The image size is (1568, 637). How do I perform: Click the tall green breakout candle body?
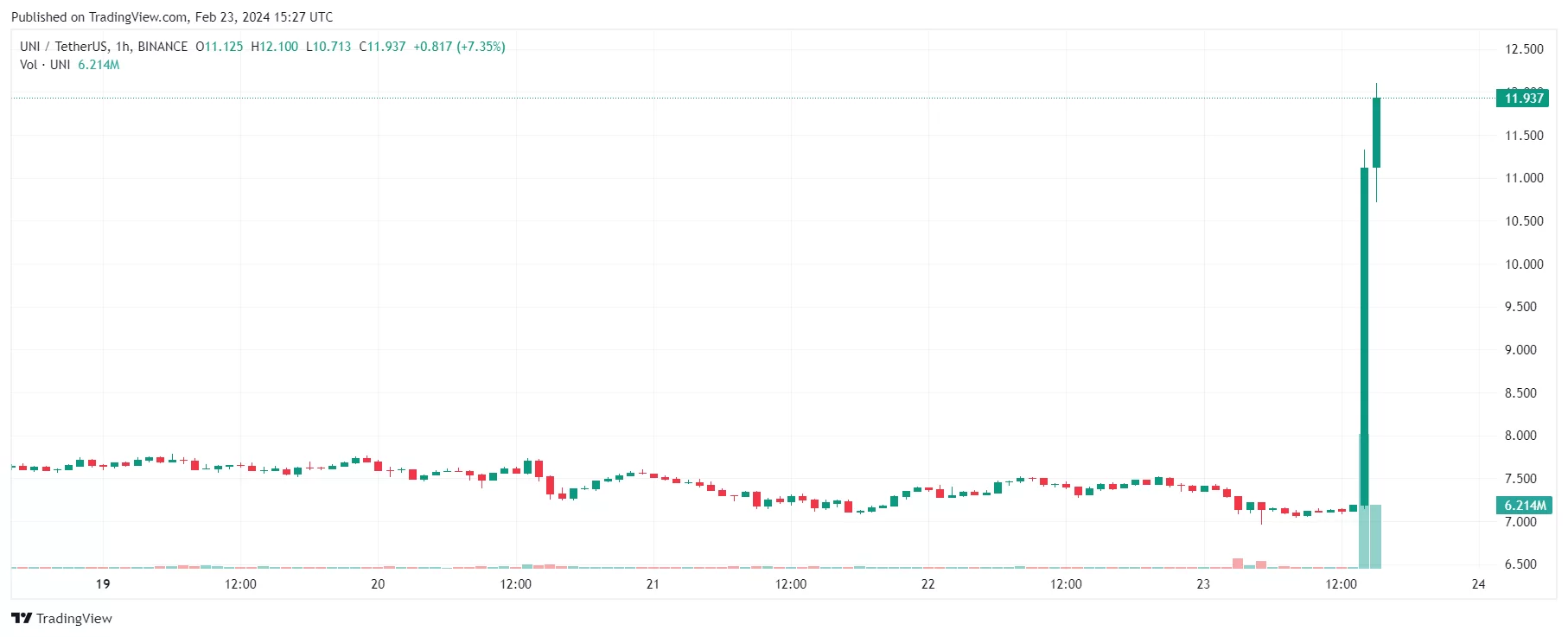(1364, 337)
